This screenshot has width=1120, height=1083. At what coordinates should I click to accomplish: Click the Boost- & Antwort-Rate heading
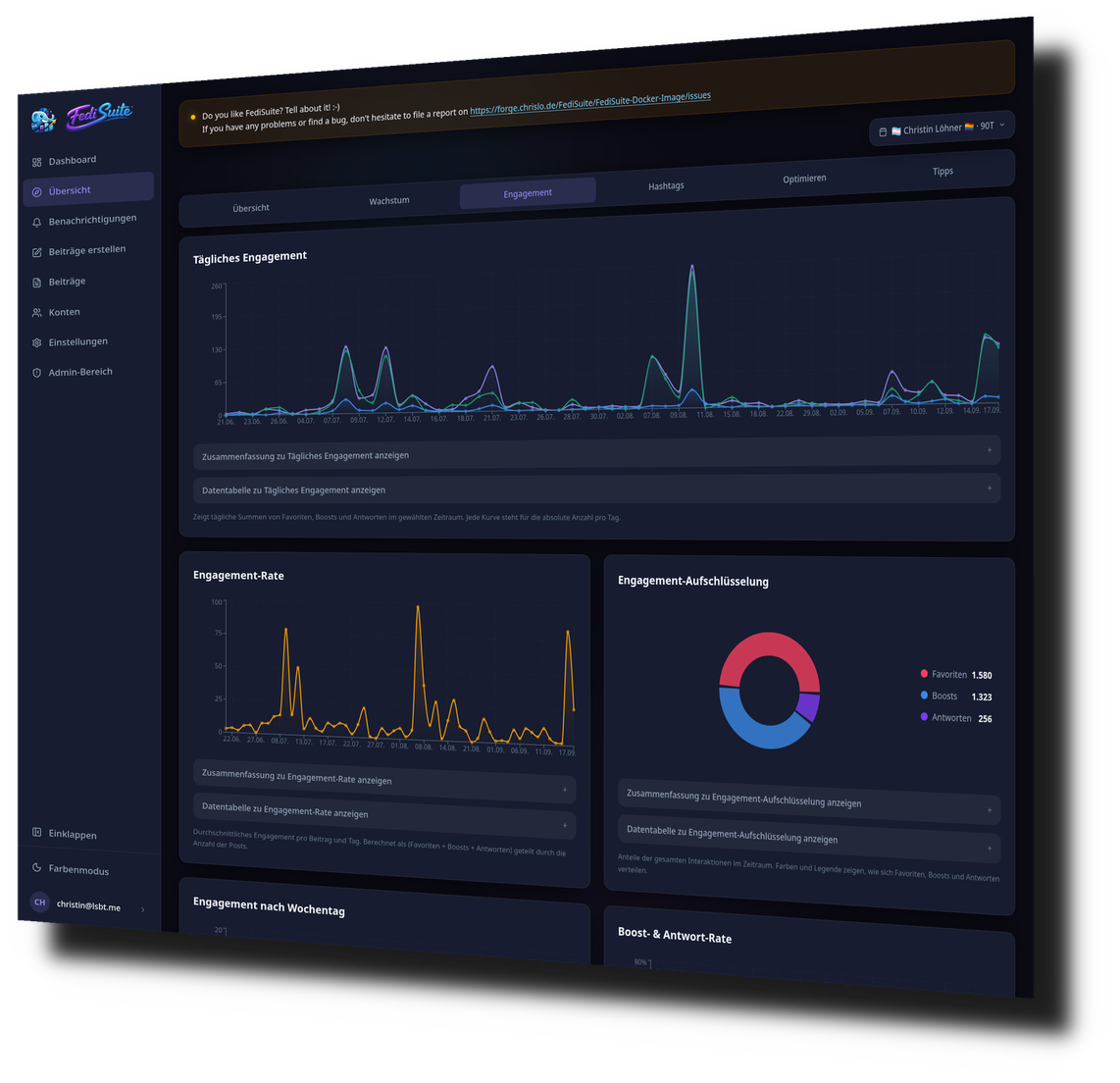(675, 935)
